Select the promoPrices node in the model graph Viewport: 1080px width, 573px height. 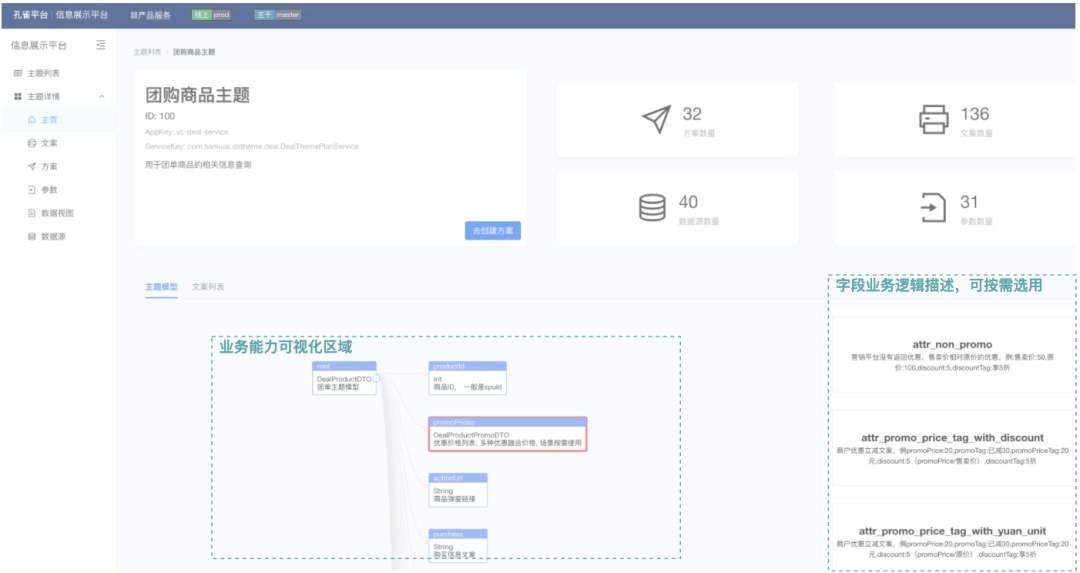click(x=507, y=434)
